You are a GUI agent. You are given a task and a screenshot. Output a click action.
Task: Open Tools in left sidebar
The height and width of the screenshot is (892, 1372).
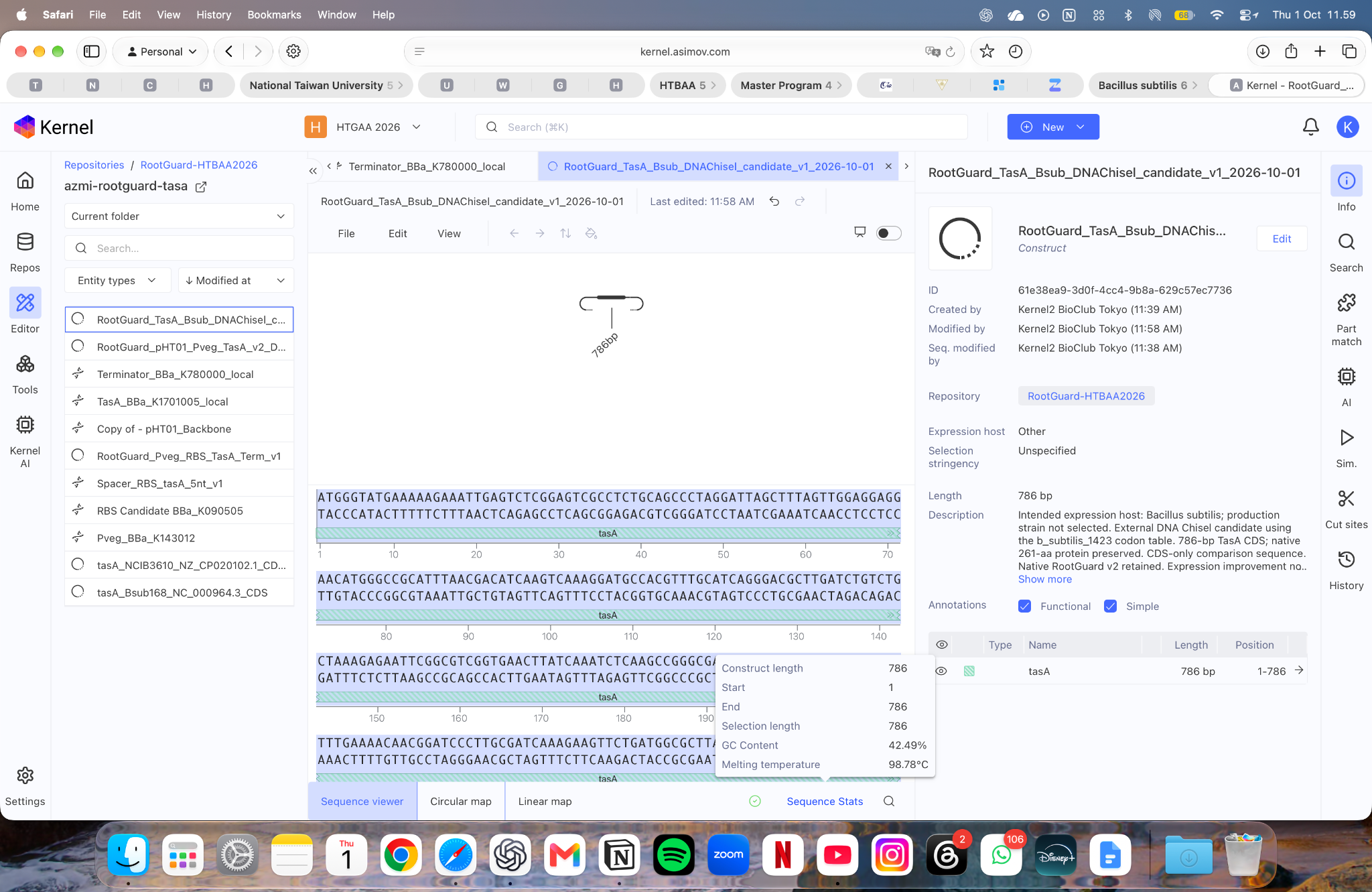pos(25,374)
